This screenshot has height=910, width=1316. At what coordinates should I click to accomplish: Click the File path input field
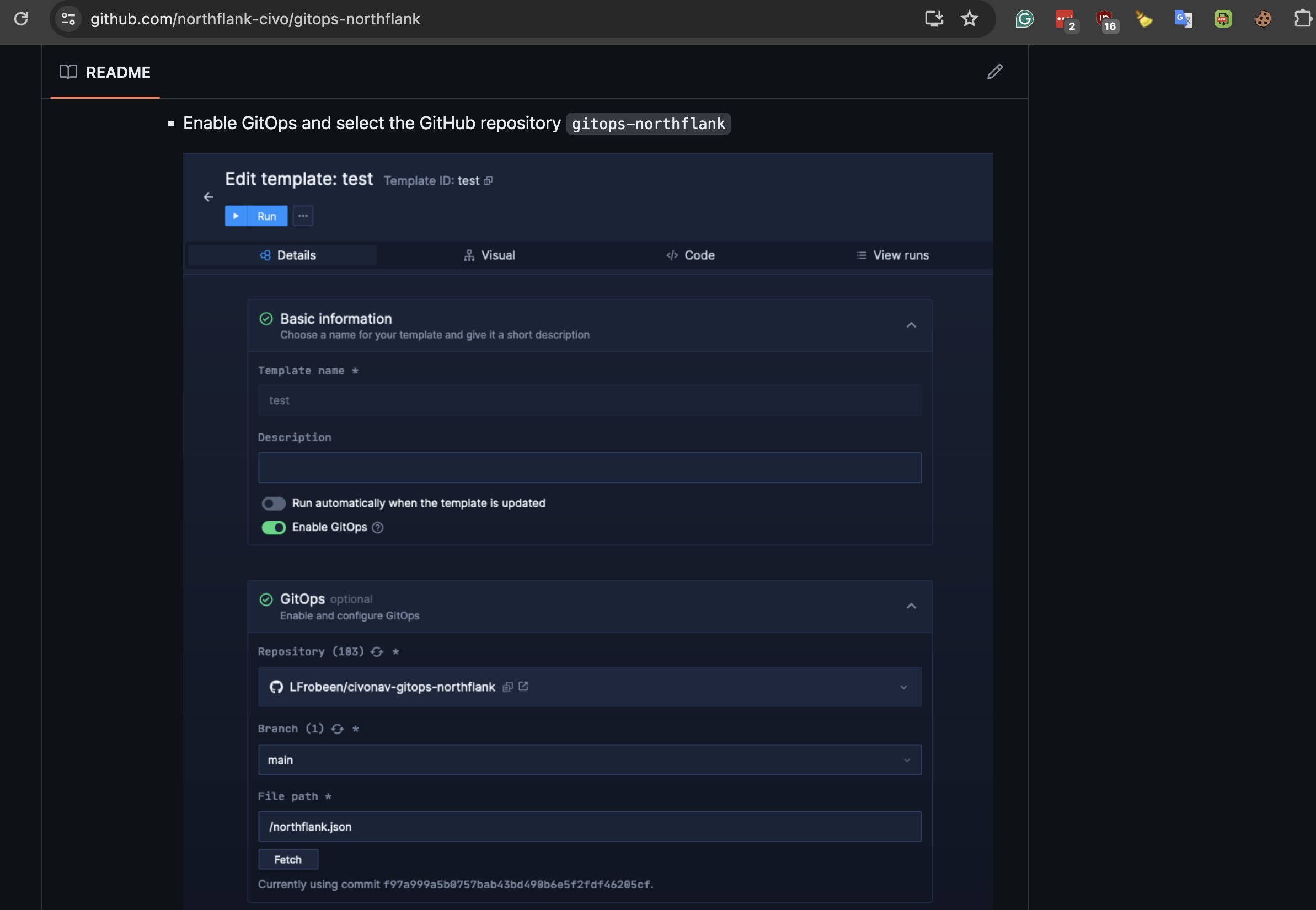(590, 827)
